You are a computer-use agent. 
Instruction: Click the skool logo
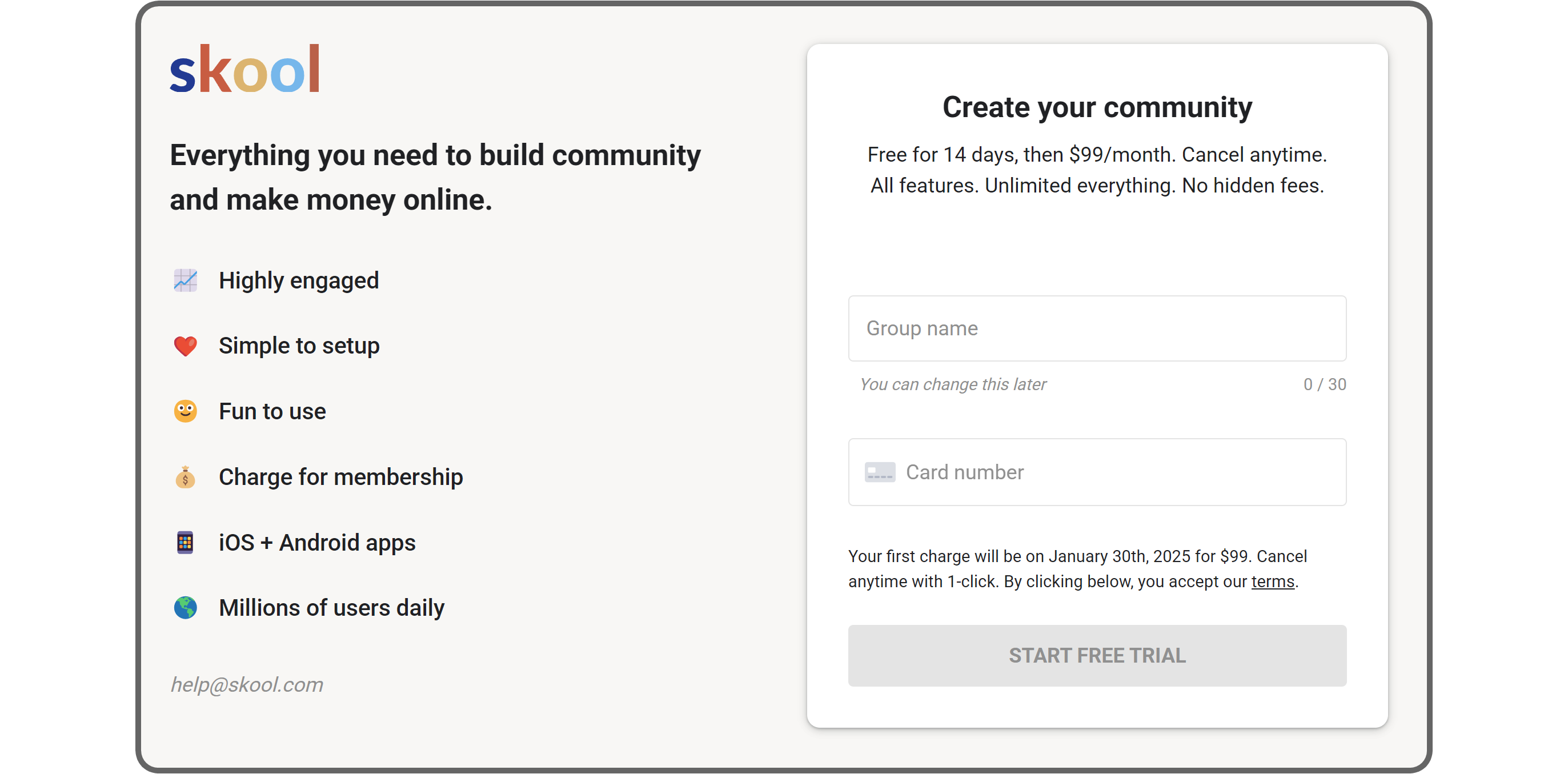point(244,69)
